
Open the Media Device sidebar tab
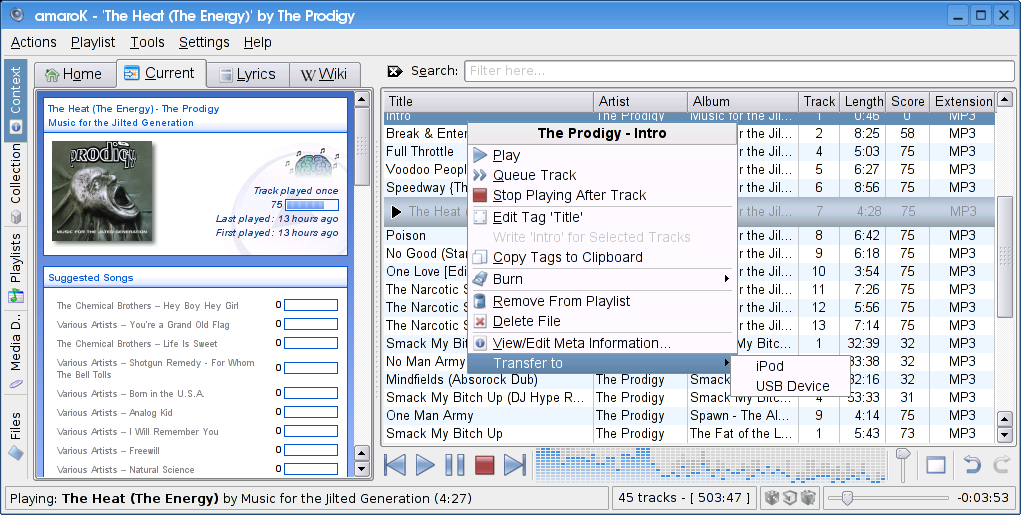16,352
